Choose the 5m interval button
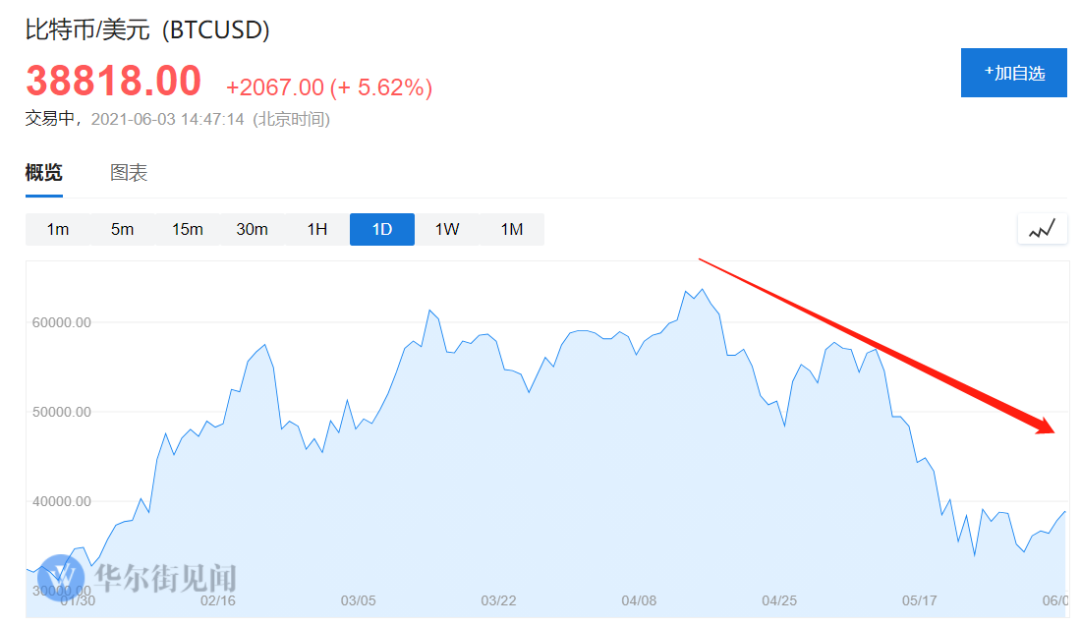1080x626 pixels. click(122, 229)
